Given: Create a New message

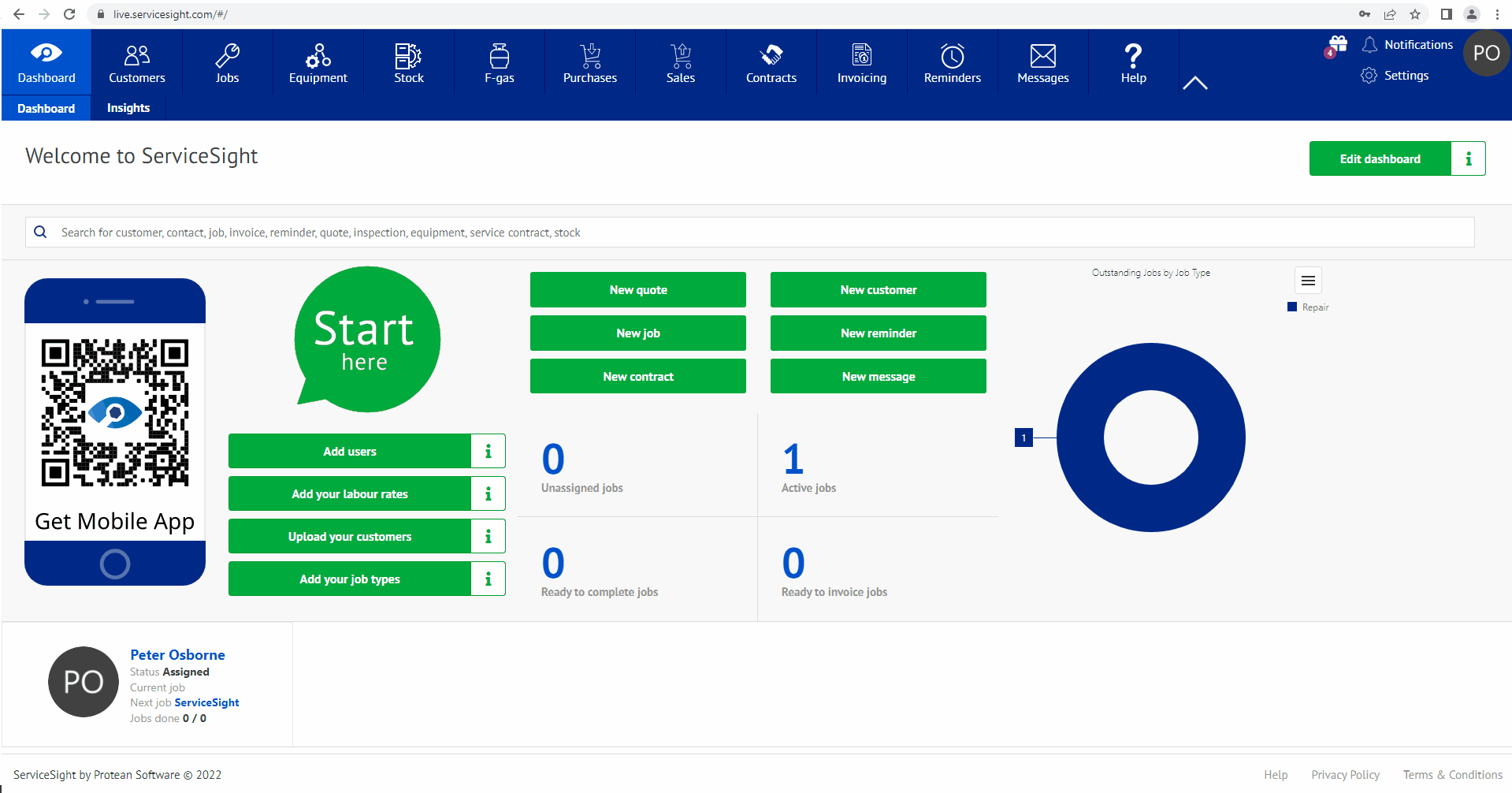Looking at the screenshot, I should (x=879, y=376).
